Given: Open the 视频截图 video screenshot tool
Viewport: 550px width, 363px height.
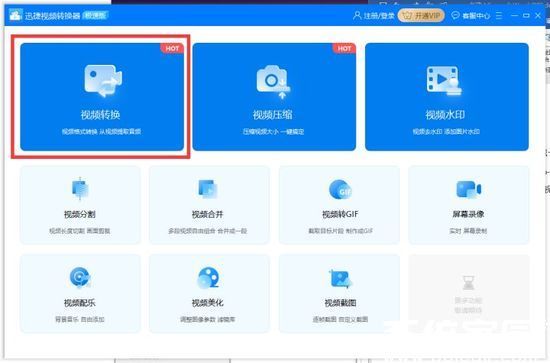Looking at the screenshot, I should (339, 294).
